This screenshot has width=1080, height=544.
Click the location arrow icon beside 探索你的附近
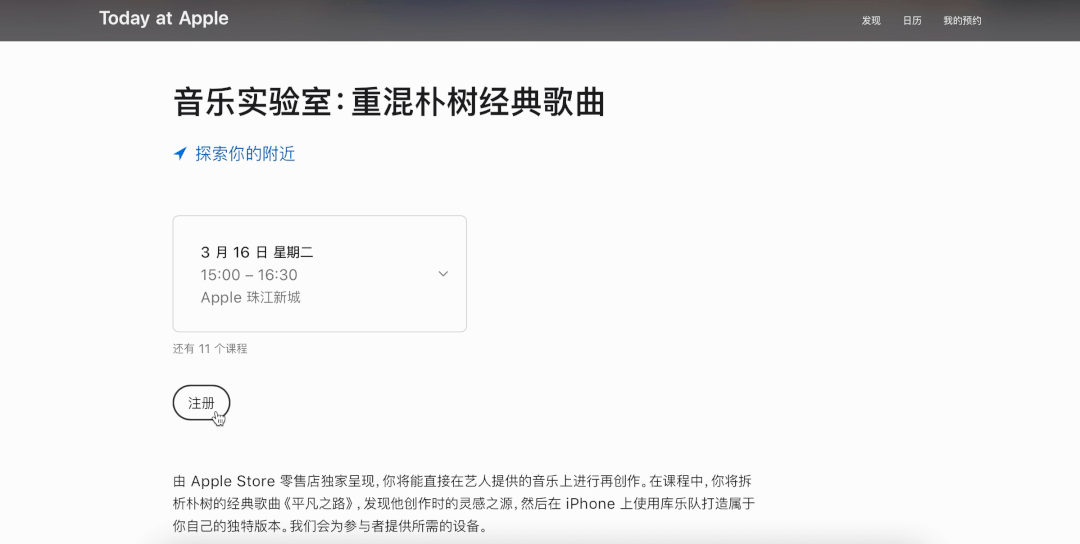coord(180,154)
